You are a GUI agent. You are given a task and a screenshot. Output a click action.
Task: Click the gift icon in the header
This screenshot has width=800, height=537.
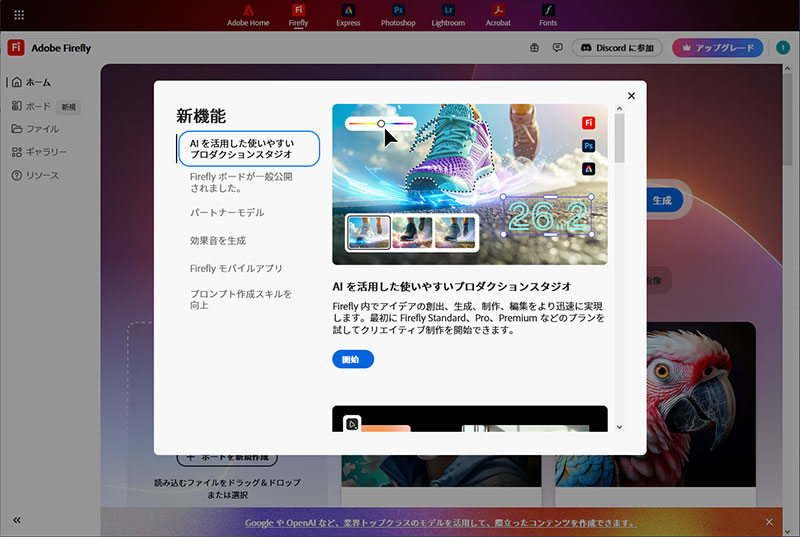coord(534,48)
